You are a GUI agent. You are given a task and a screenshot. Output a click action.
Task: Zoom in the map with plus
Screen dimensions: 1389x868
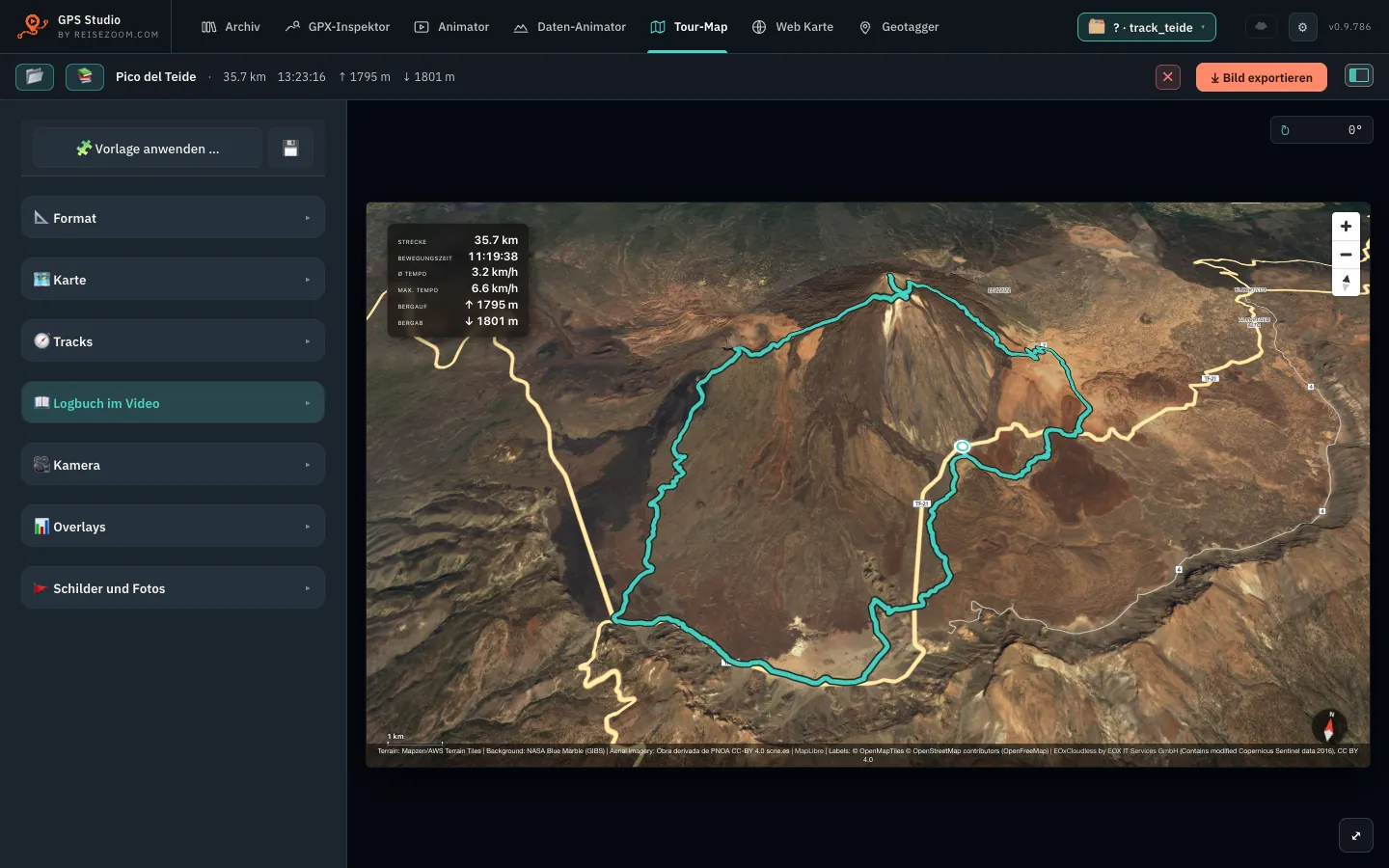pyautogui.click(x=1346, y=226)
